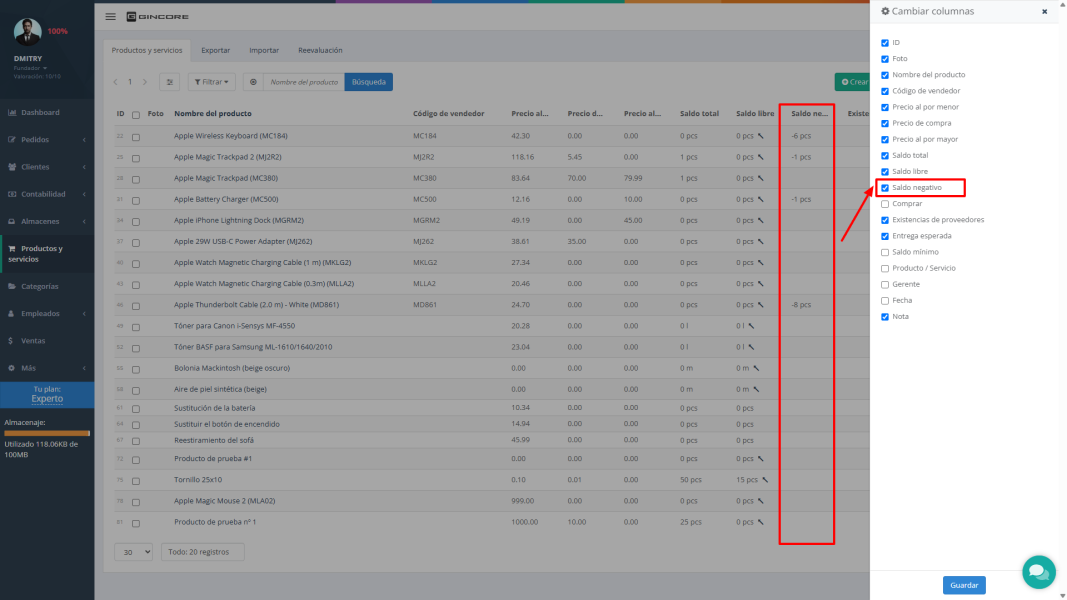The height and width of the screenshot is (600, 1067).
Task: Click the Búsqueda search button
Action: pyautogui.click(x=369, y=82)
